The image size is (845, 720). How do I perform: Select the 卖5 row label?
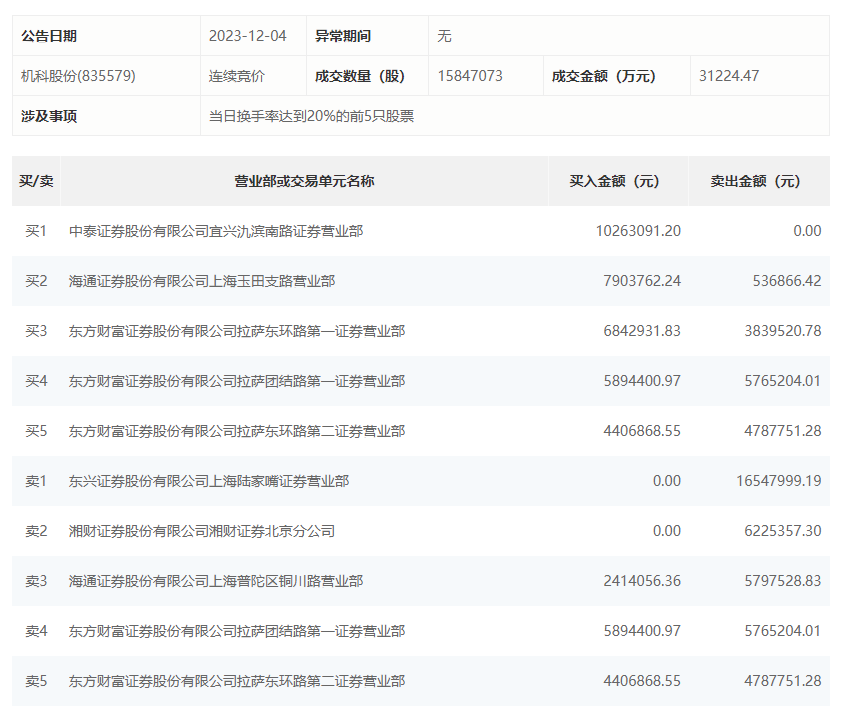[x=36, y=681]
